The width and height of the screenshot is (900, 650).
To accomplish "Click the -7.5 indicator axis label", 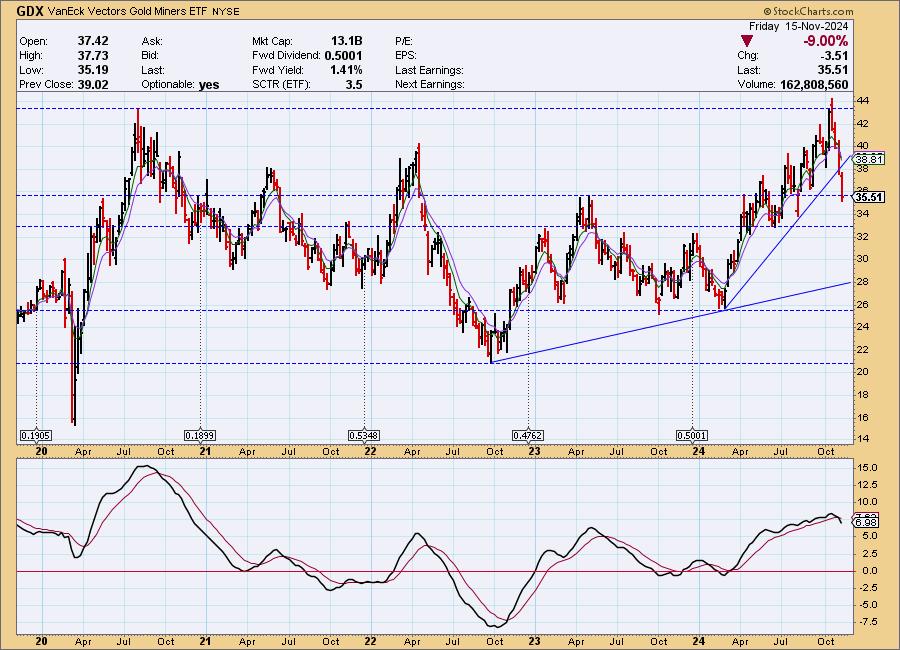I will click(x=868, y=622).
